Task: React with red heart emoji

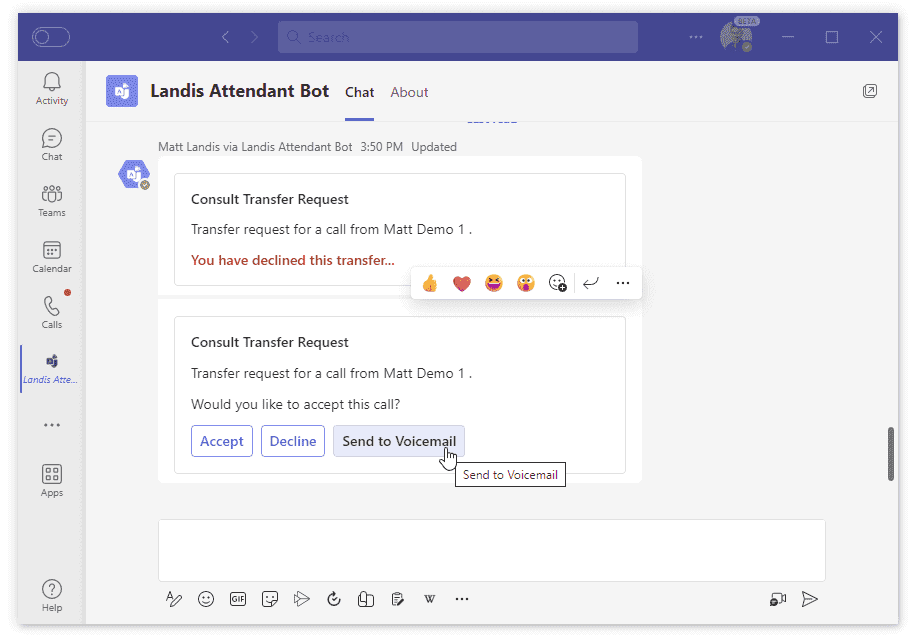Action: pyautogui.click(x=461, y=283)
